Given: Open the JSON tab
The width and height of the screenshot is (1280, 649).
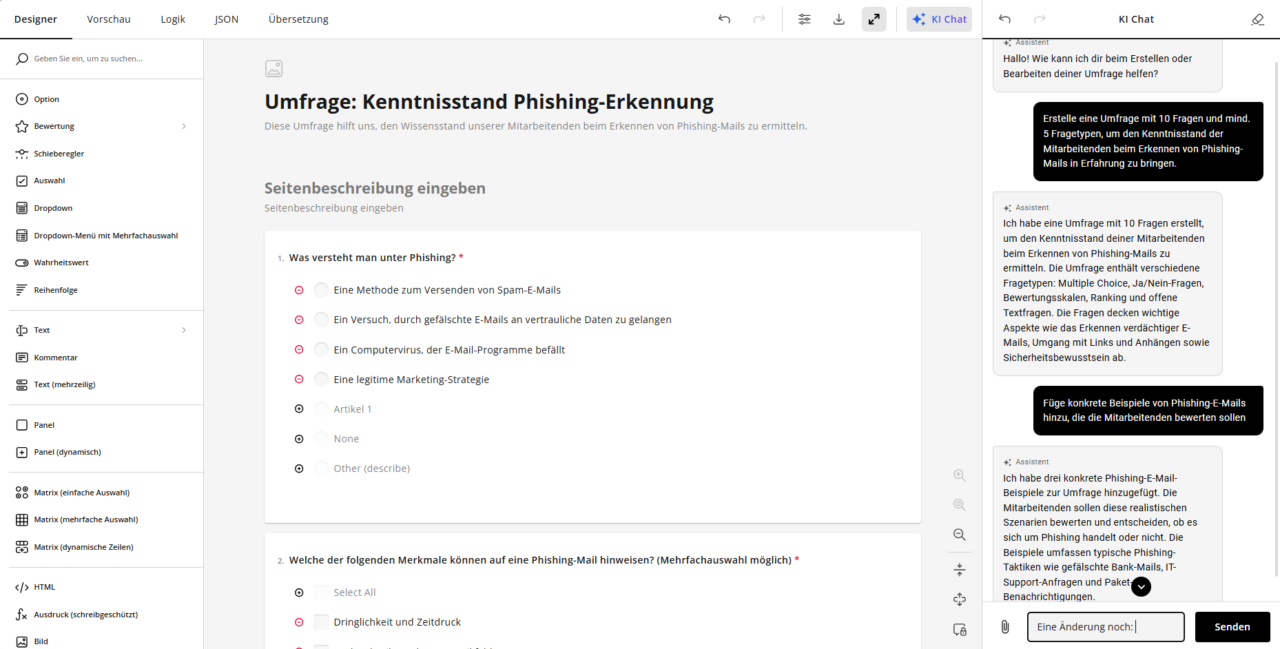Looking at the screenshot, I should (x=226, y=19).
